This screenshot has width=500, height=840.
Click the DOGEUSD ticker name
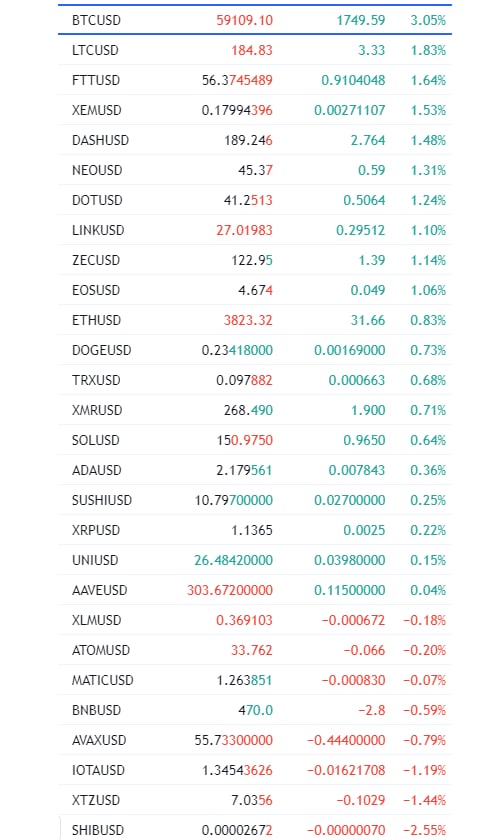click(x=101, y=350)
